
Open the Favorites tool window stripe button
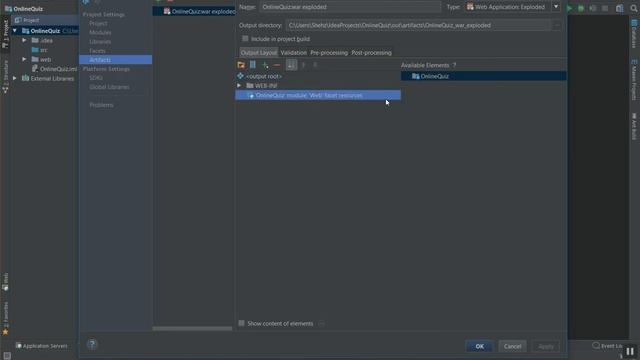5,319
